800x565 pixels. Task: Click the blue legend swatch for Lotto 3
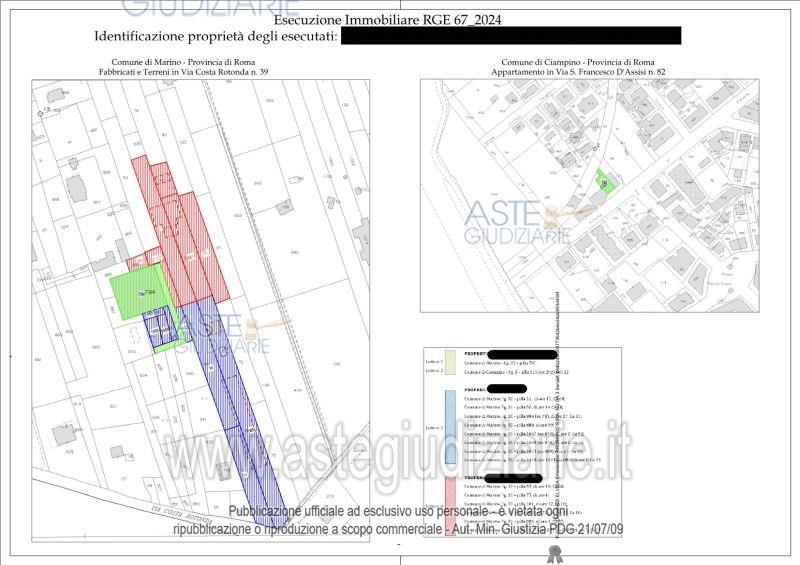tap(449, 427)
